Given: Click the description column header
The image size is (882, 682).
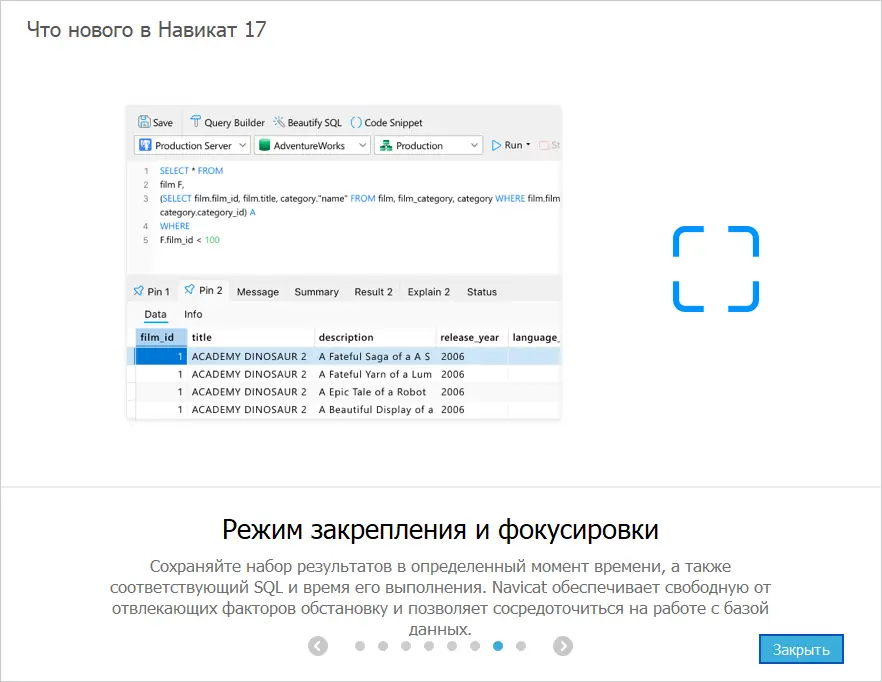Looking at the screenshot, I should click(x=375, y=337).
